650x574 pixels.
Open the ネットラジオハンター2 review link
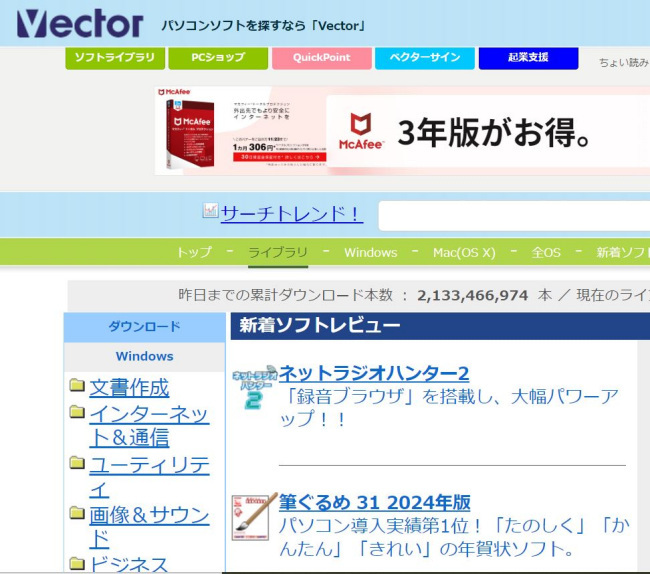coord(374,373)
